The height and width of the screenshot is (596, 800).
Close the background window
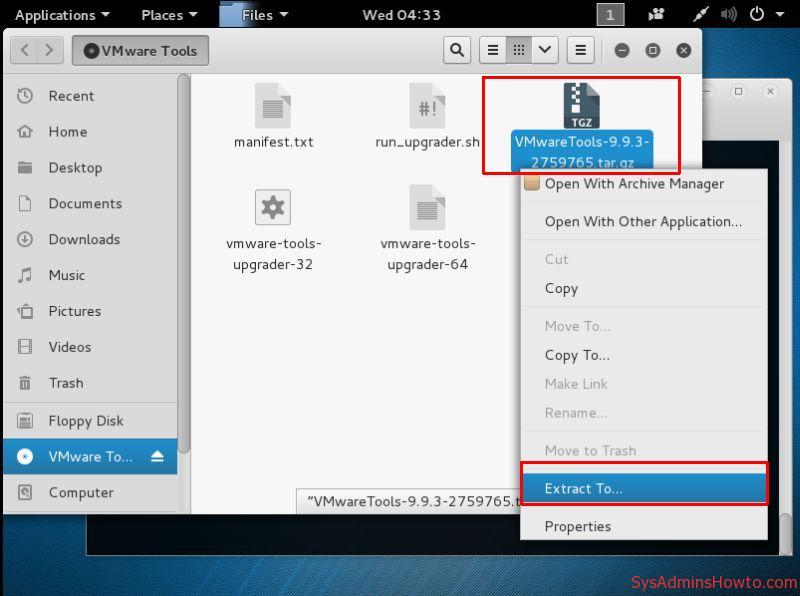coord(770,91)
